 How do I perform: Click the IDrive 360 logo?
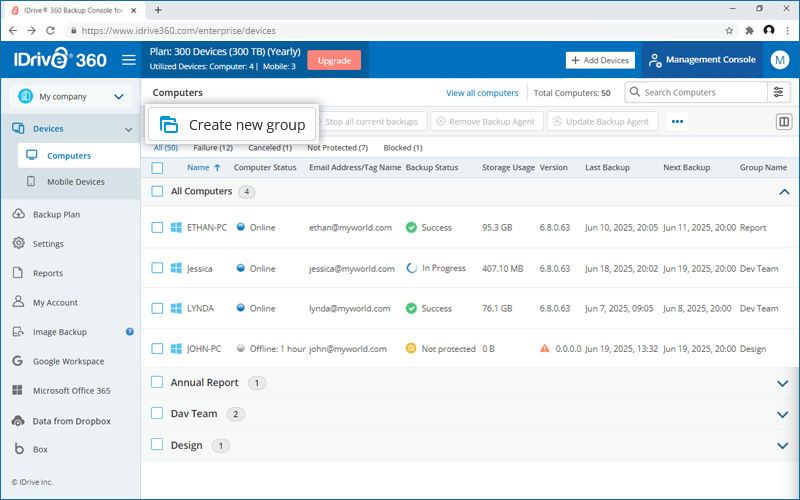tap(60, 59)
